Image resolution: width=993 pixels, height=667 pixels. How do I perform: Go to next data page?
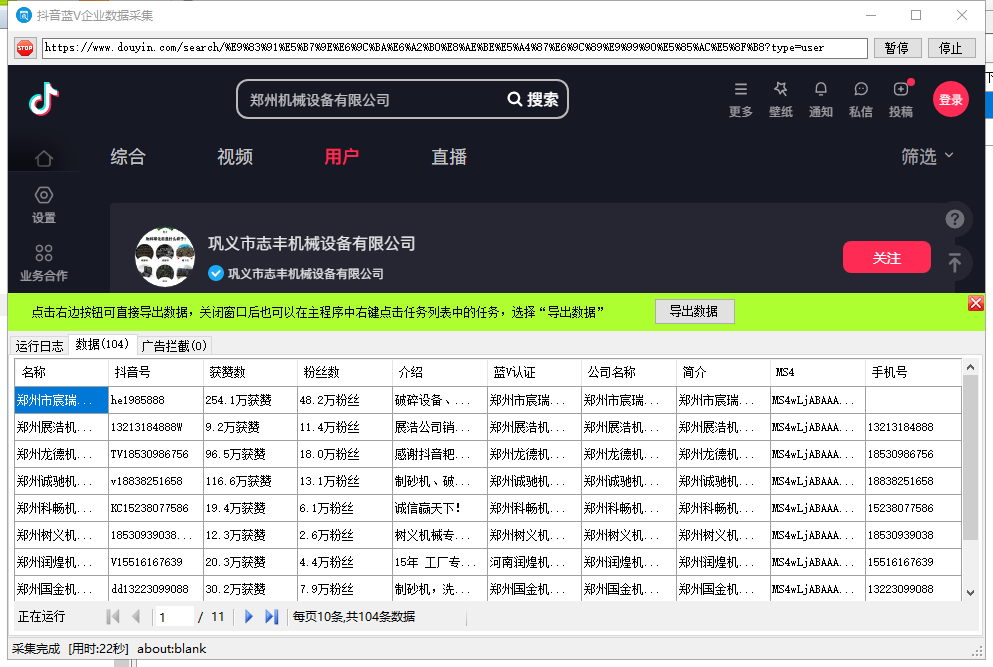point(248,616)
